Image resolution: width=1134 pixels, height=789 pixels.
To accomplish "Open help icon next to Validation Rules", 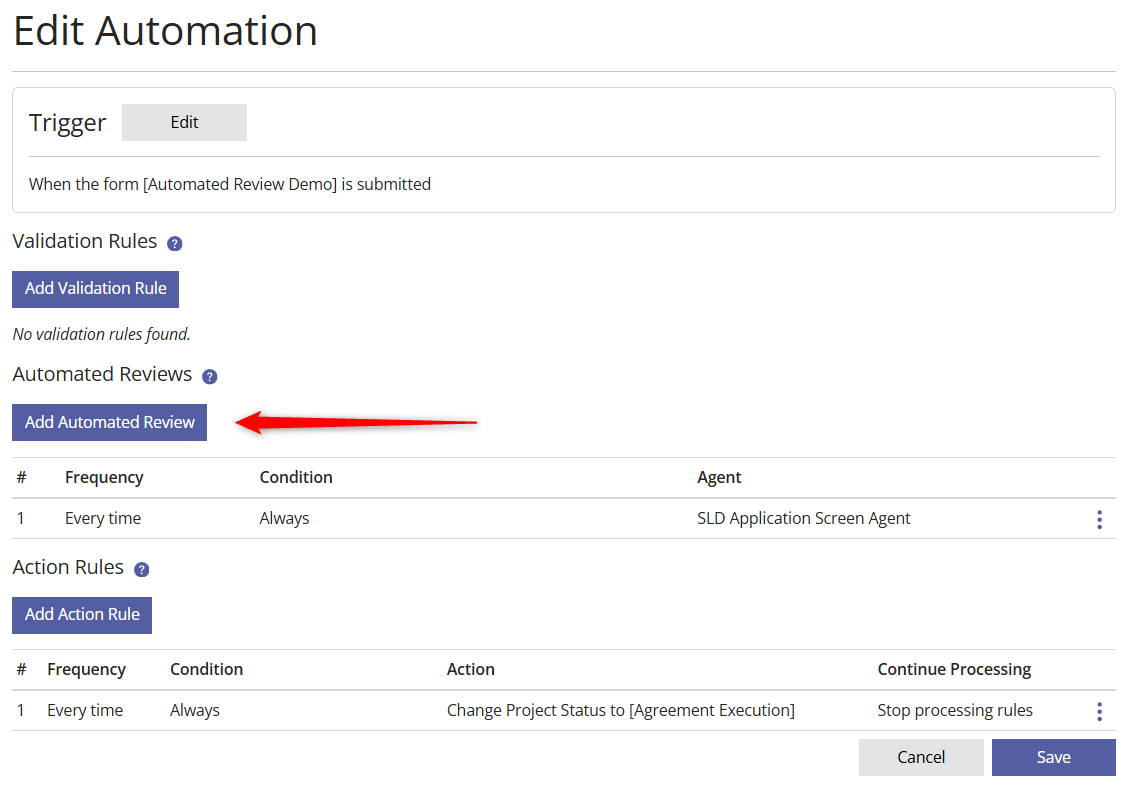I will [174, 244].
